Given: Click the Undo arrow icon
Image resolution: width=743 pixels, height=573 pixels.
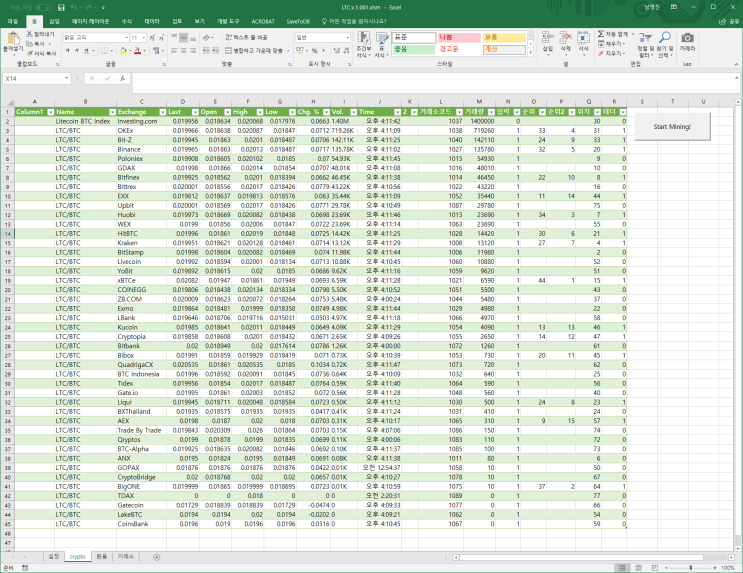Looking at the screenshot, I should [74, 8].
